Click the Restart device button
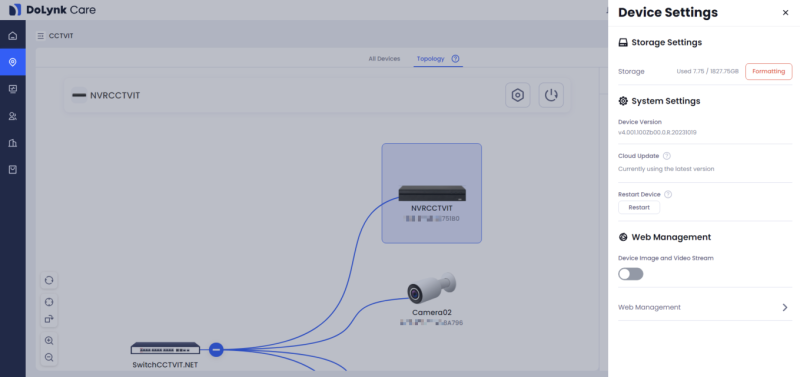800x377 pixels. click(x=639, y=208)
